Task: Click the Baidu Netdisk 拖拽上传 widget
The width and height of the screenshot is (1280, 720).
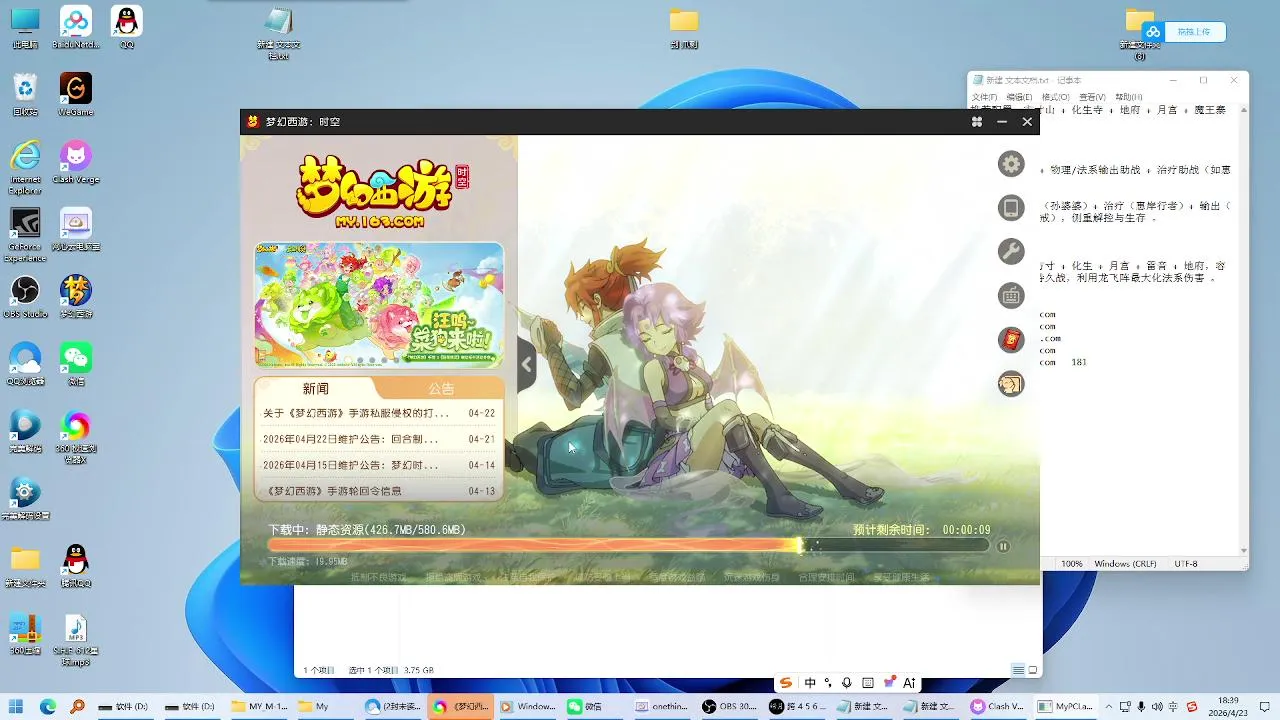Action: [1184, 32]
